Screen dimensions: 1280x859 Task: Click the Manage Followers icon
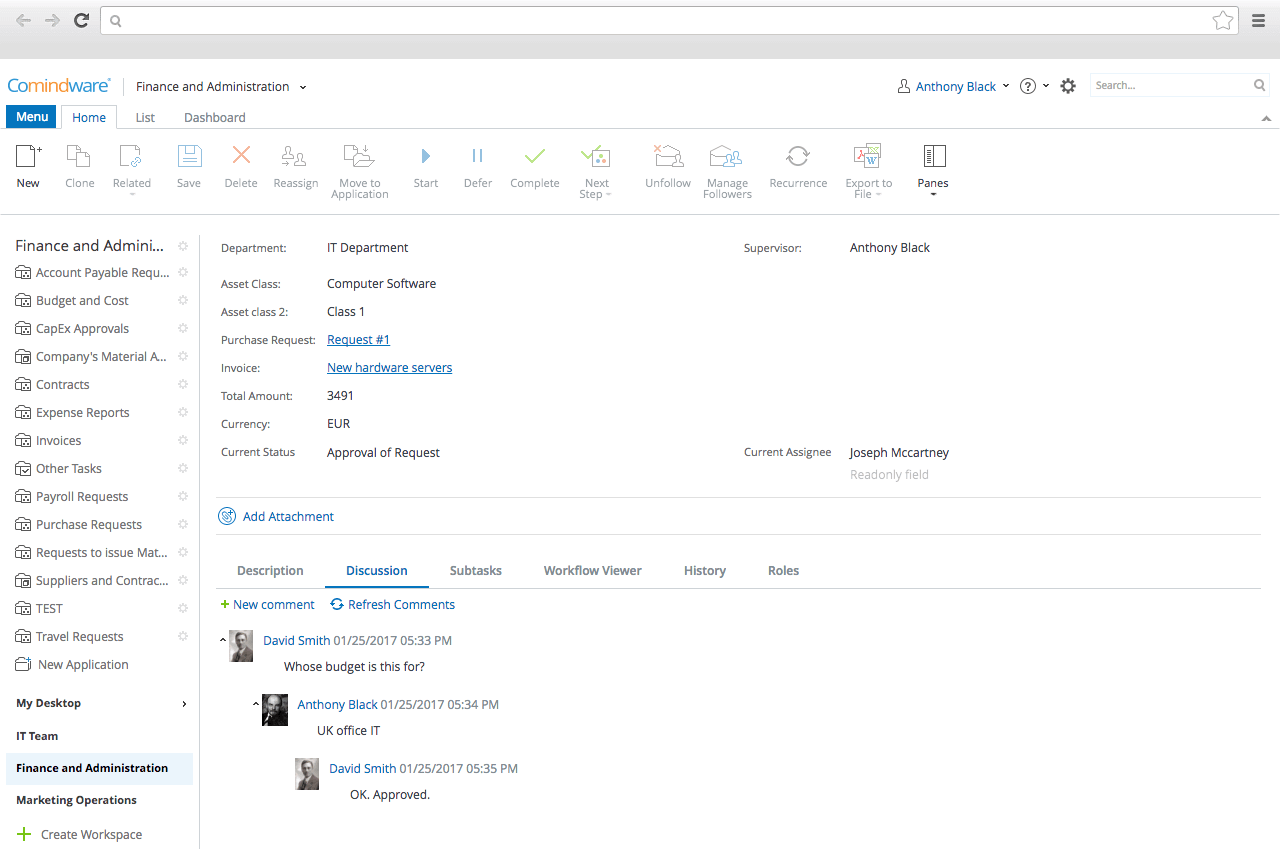(x=726, y=156)
